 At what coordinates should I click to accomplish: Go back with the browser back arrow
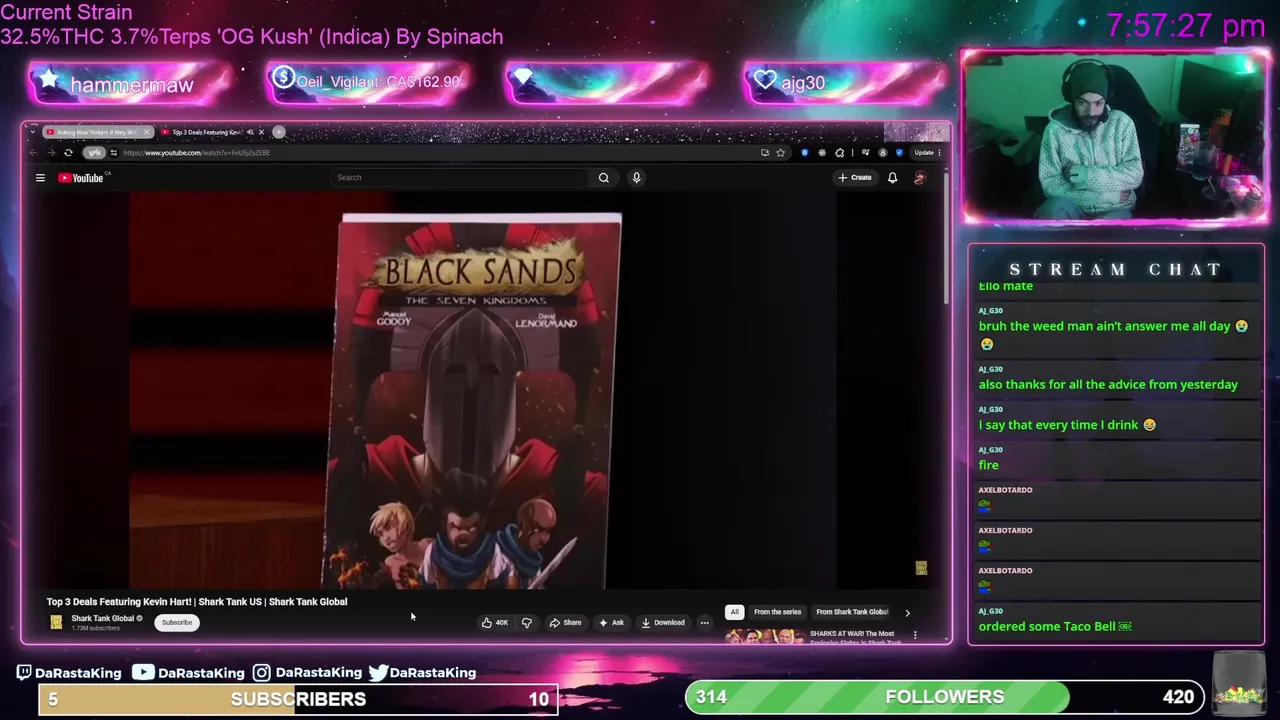coord(33,153)
